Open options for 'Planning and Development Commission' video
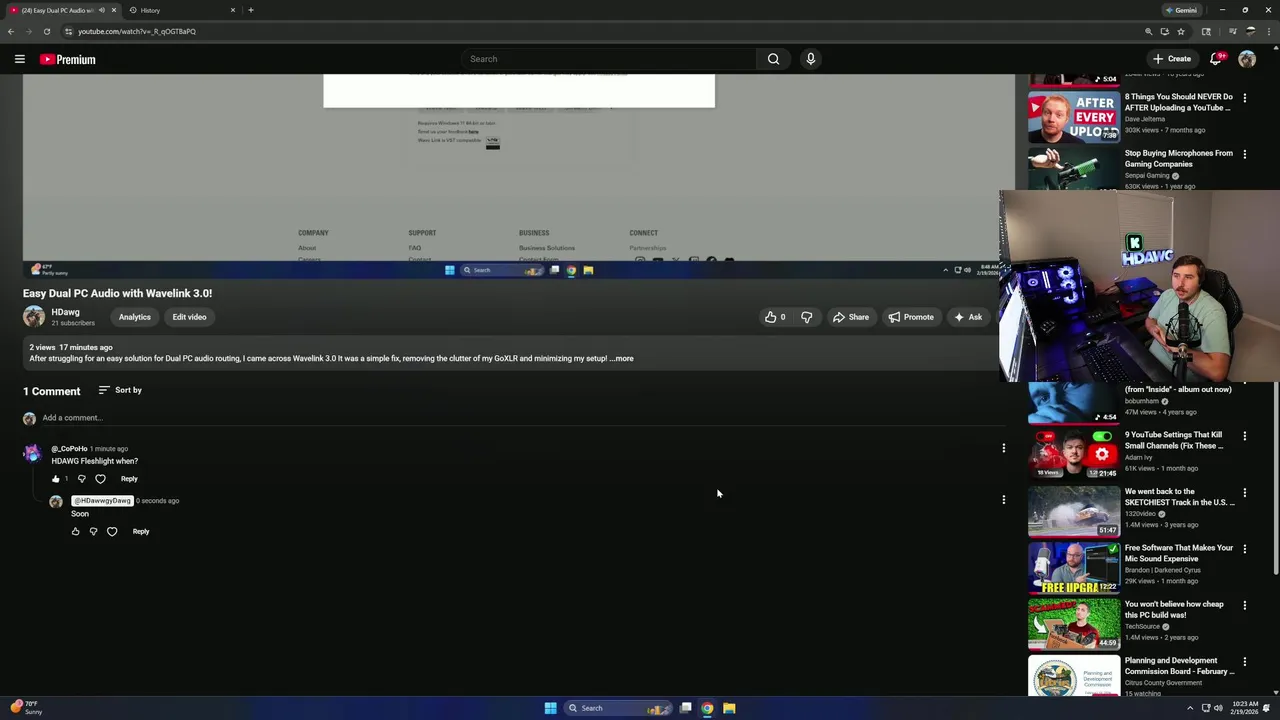The height and width of the screenshot is (720, 1280). click(1245, 661)
